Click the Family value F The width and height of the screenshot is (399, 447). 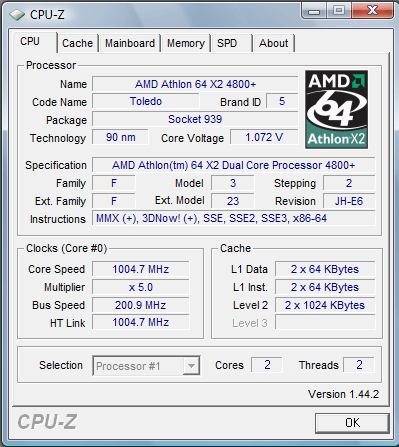[x=114, y=183]
